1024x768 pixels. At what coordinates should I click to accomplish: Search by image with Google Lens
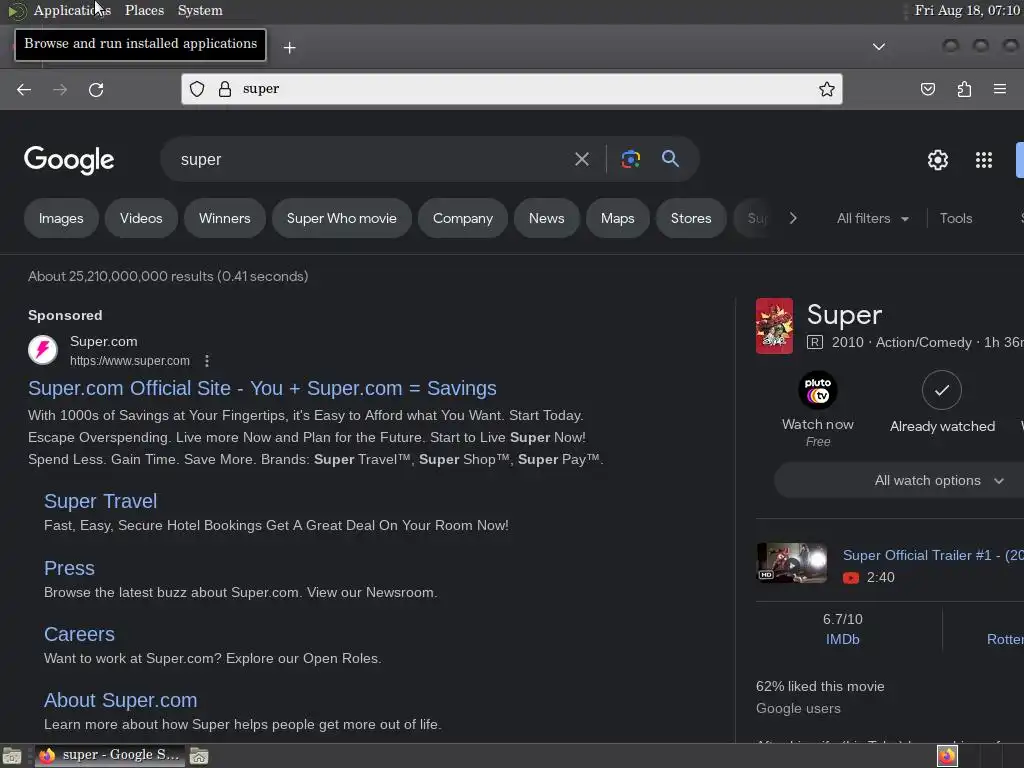pyautogui.click(x=631, y=159)
